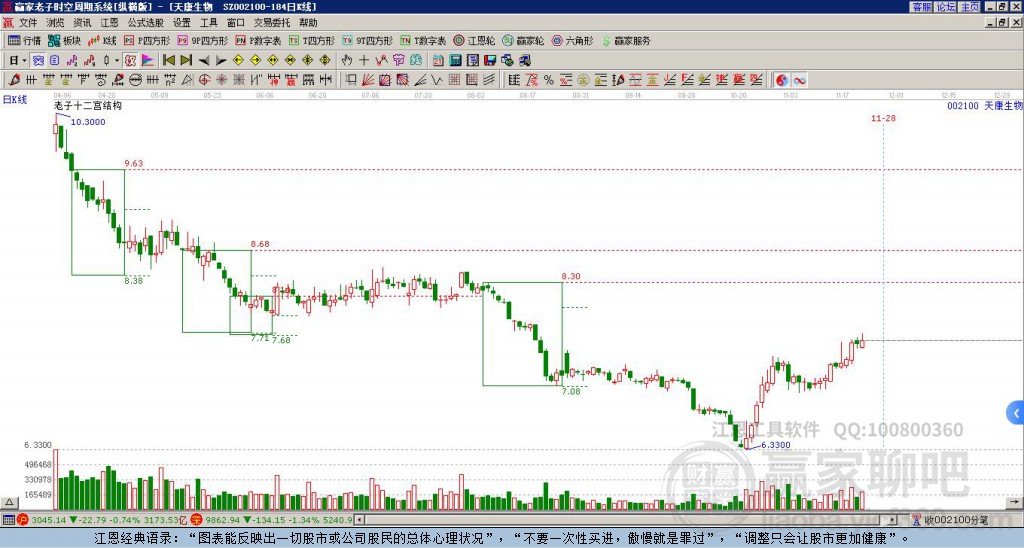Click the 客服 link
The image size is (1024, 548).
coord(921,7)
